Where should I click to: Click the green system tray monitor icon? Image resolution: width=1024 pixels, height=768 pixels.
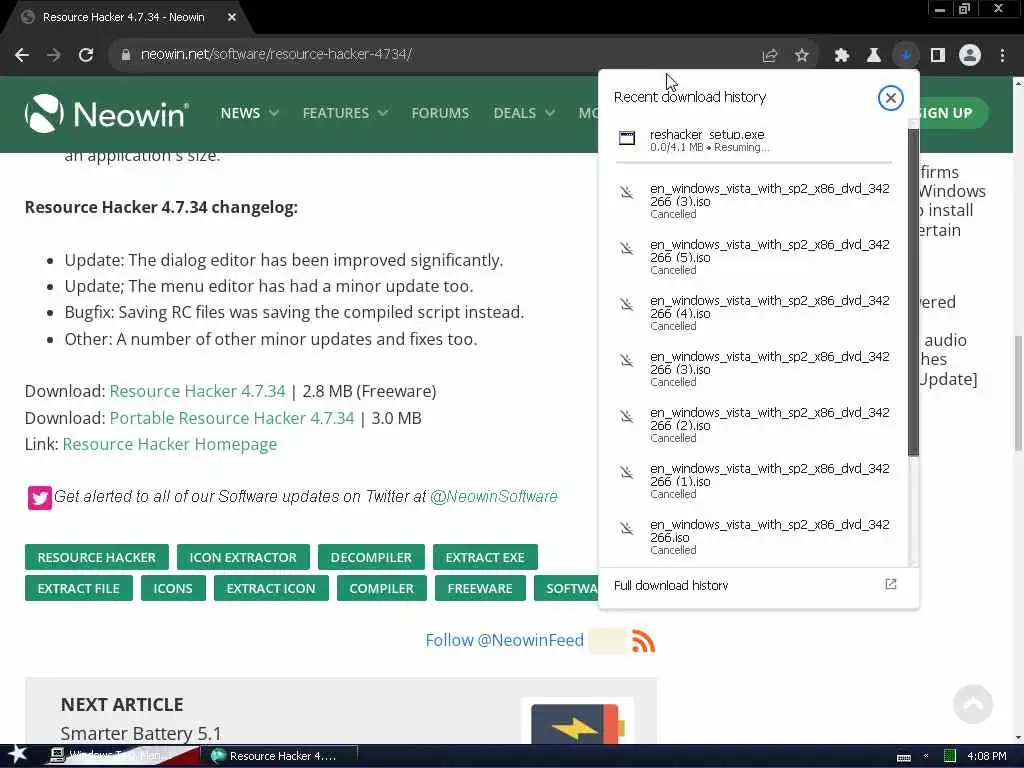click(x=950, y=756)
